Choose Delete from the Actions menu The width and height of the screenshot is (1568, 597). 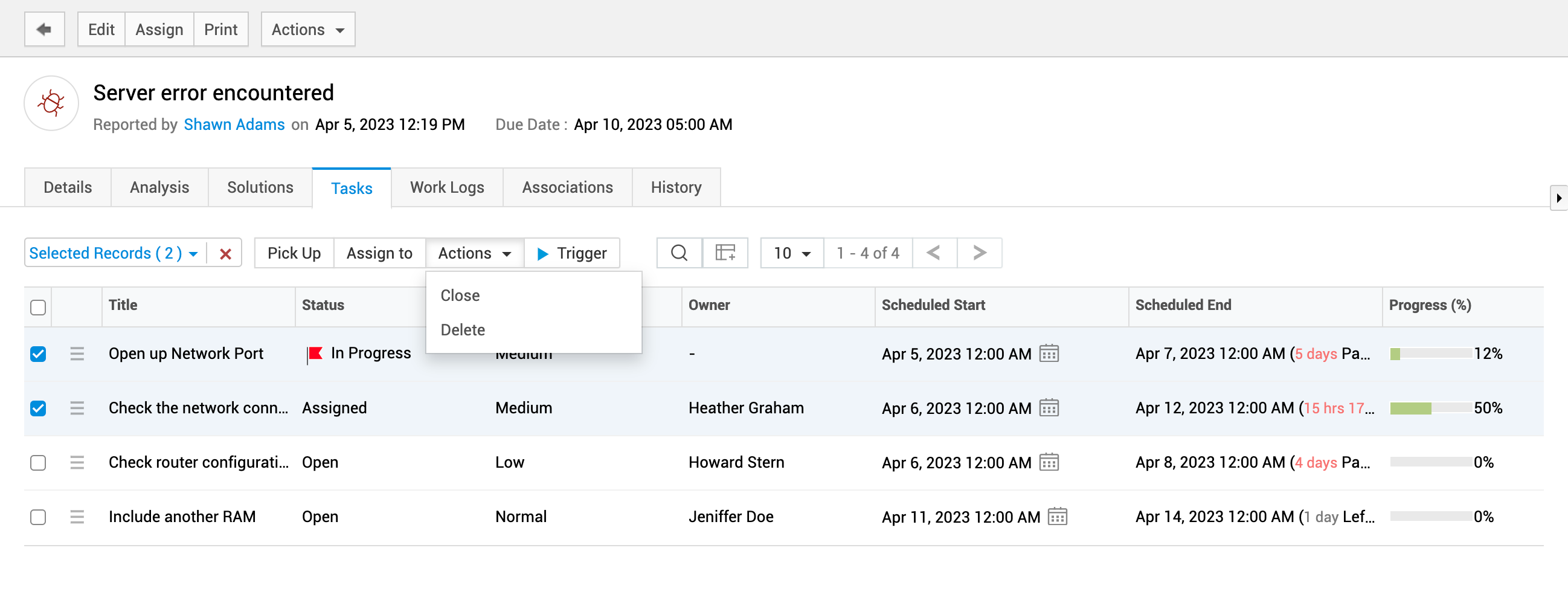point(463,329)
